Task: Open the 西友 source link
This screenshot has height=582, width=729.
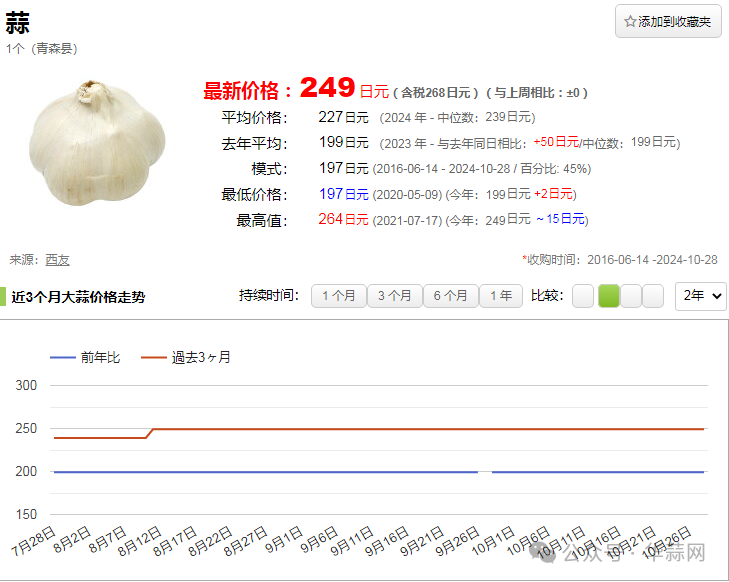Action: tap(57, 259)
